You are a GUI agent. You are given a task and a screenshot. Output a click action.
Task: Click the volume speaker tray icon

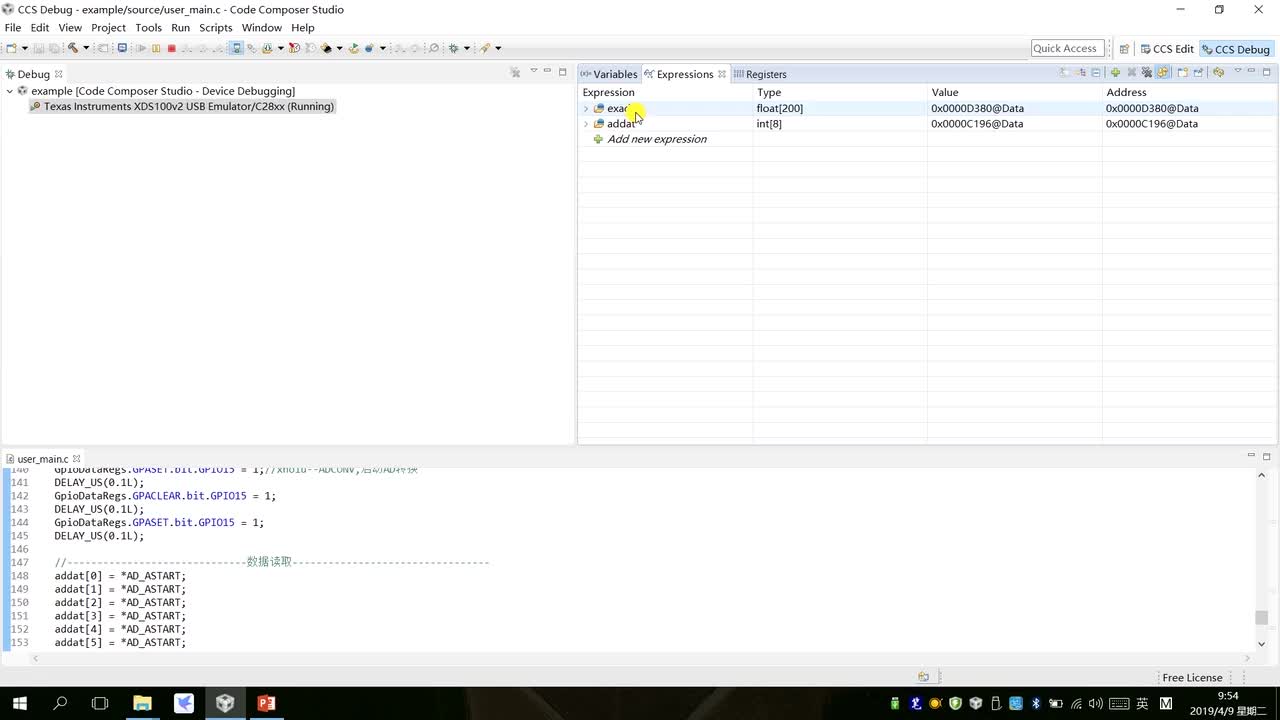[1095, 703]
